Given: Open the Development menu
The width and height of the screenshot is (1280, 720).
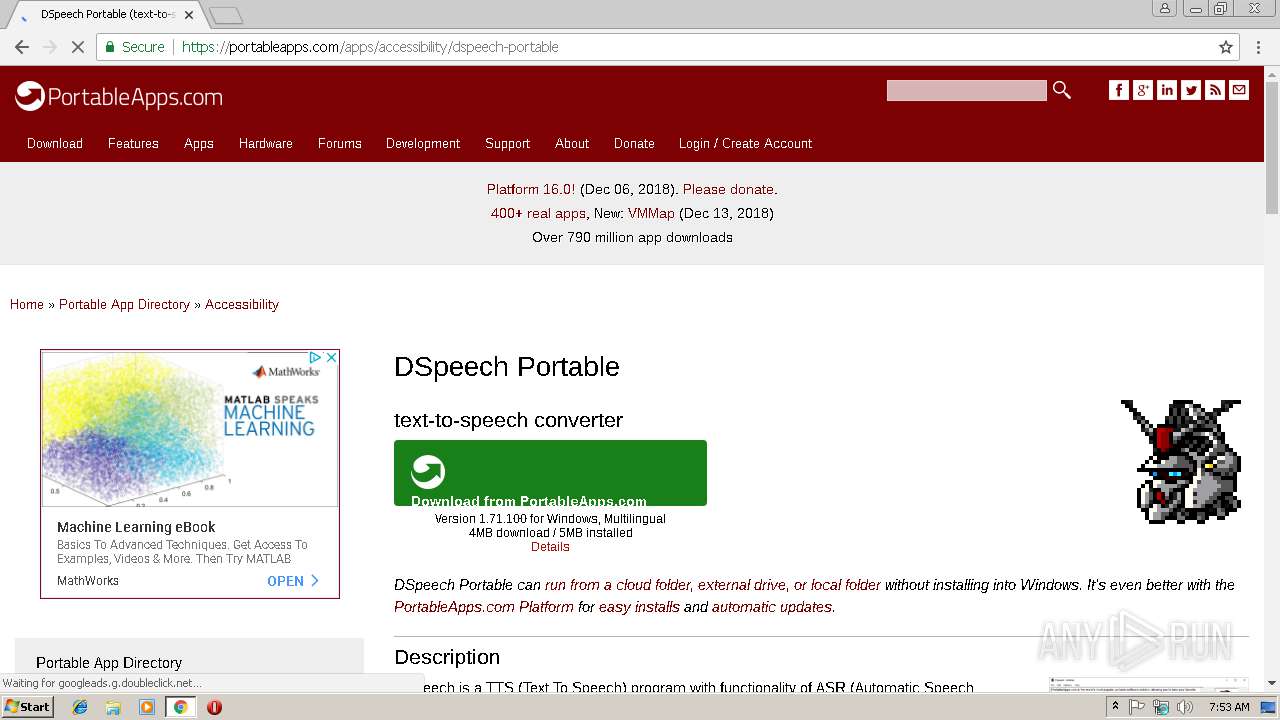Looking at the screenshot, I should click(x=423, y=143).
